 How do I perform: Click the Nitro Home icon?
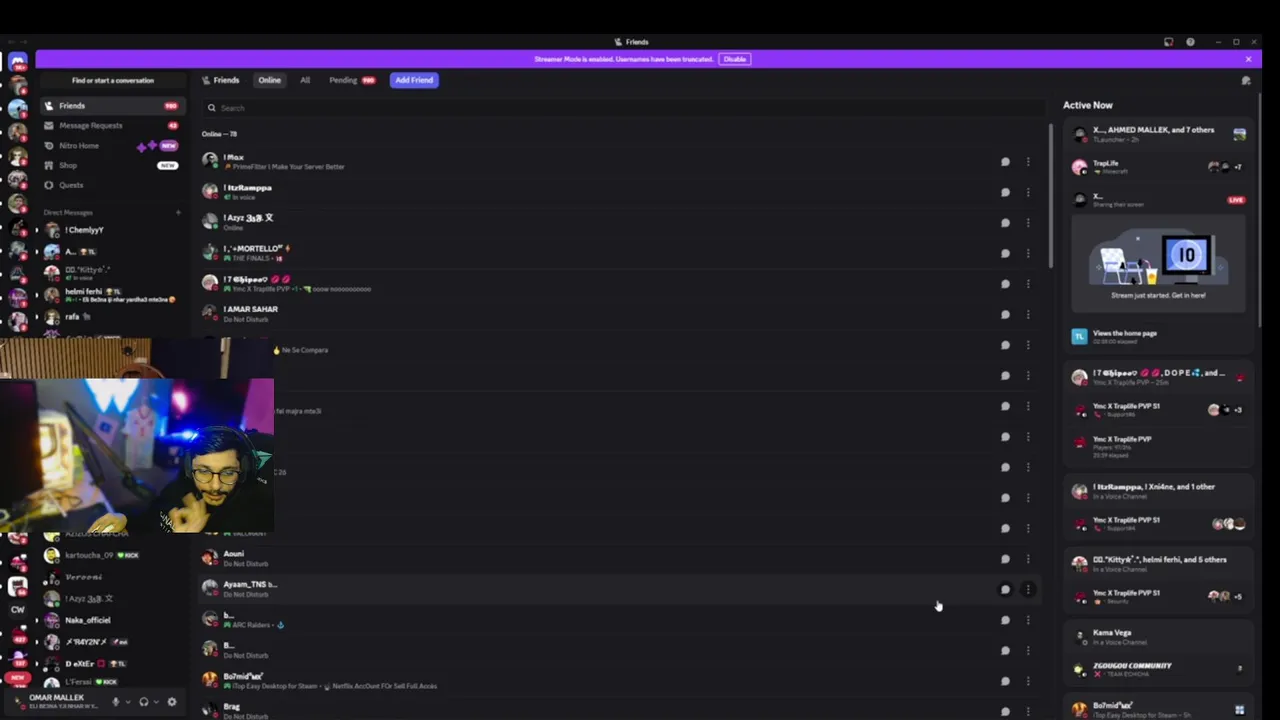coord(49,146)
